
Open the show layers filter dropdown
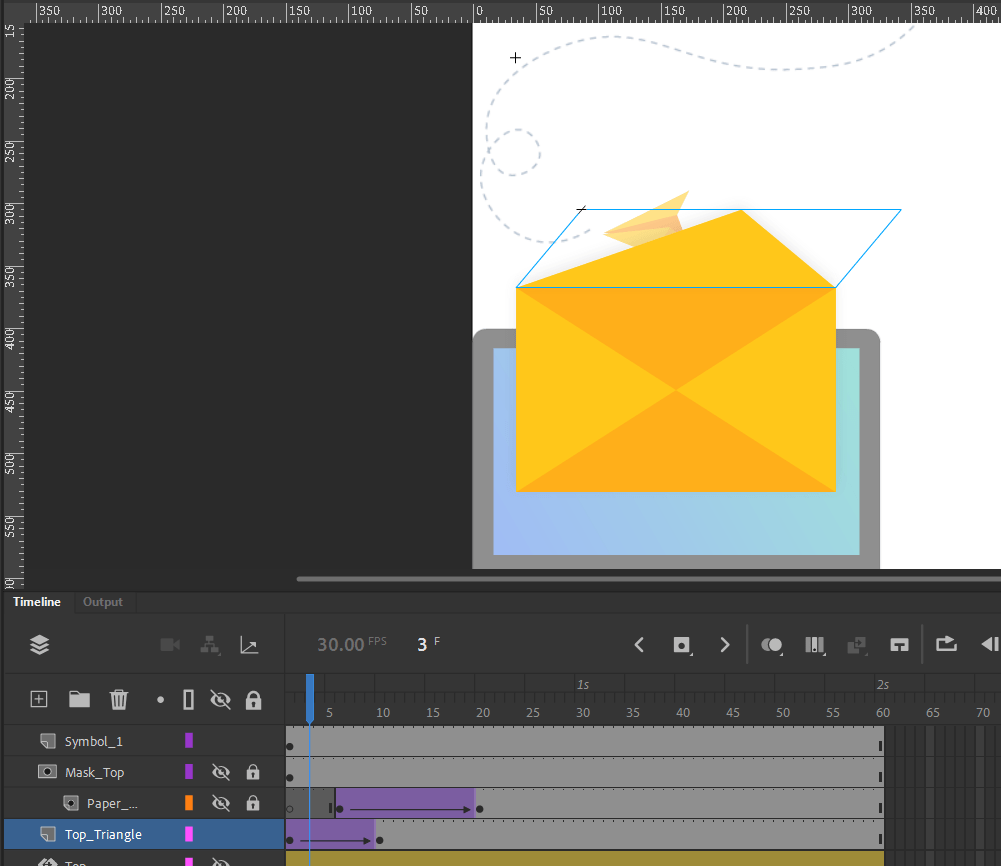click(39, 645)
